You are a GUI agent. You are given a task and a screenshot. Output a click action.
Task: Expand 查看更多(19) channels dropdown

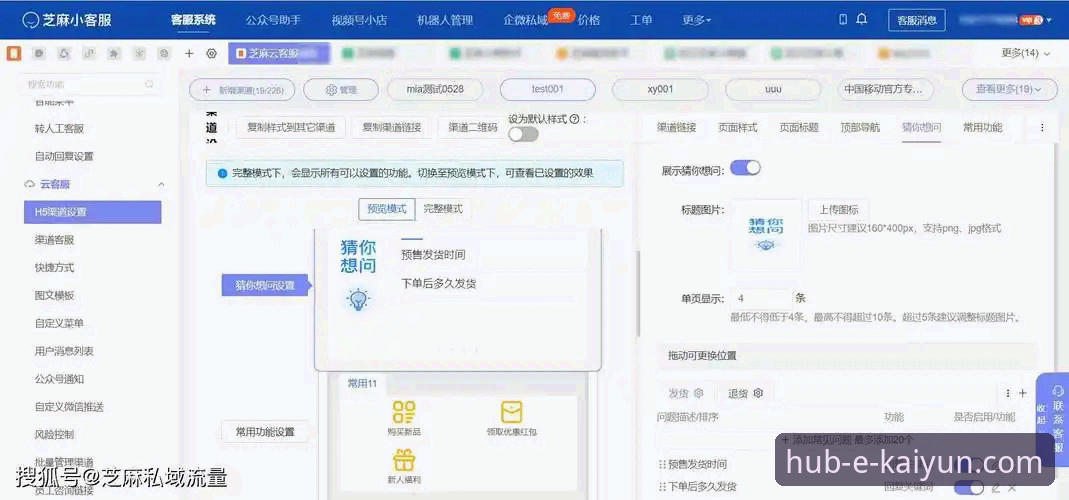pyautogui.click(x=1008, y=89)
